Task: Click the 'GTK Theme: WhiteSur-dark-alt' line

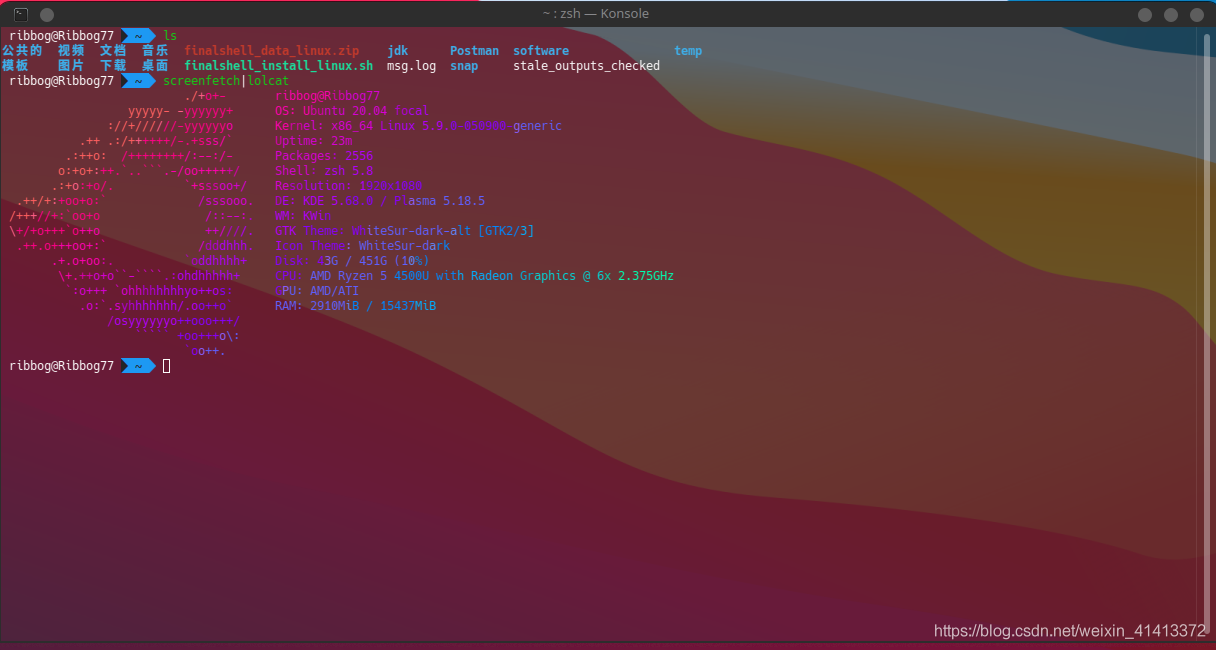Action: [404, 231]
